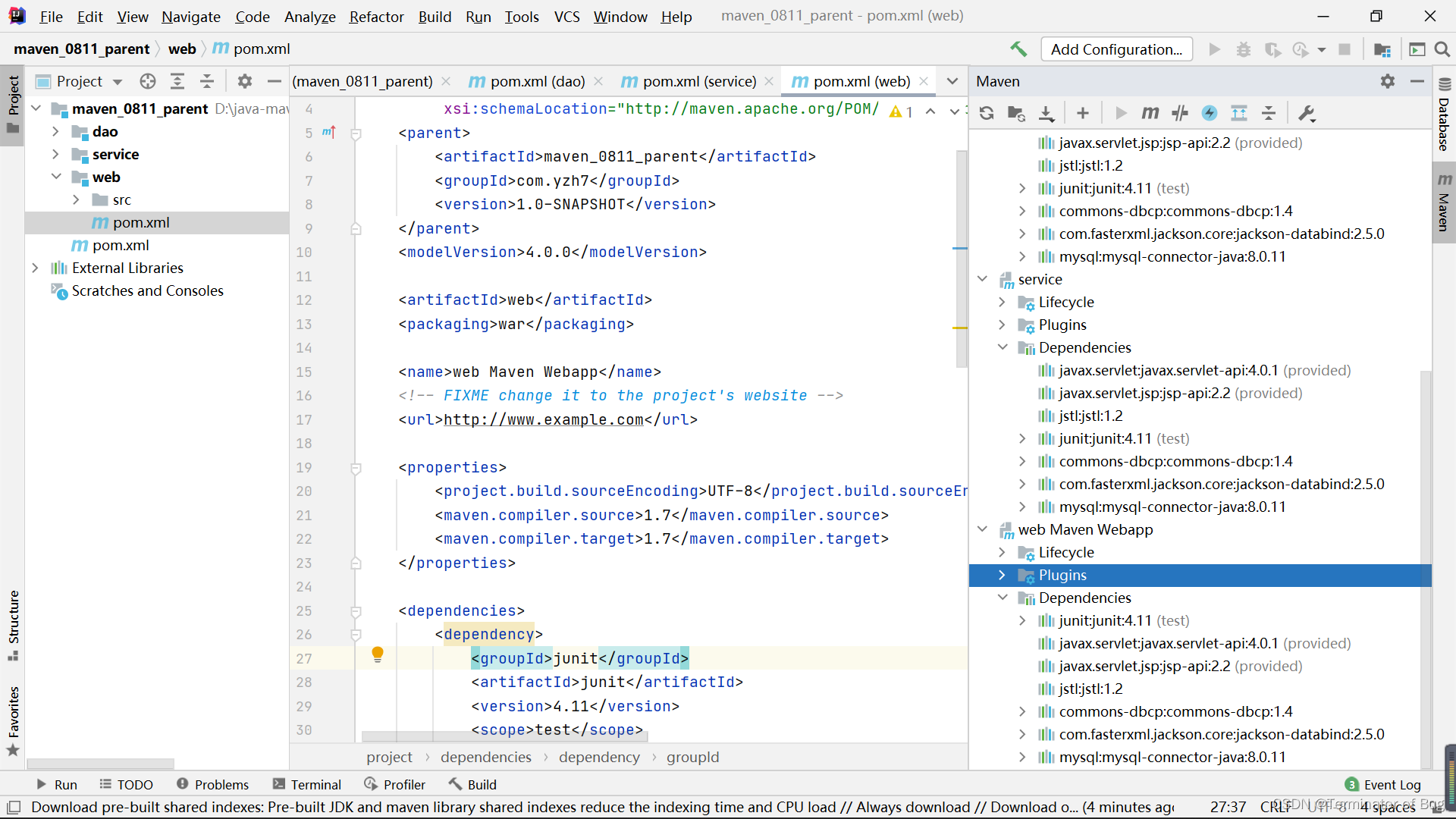Open the VCS menu
Viewport: 1456px width, 819px height.
(566, 17)
